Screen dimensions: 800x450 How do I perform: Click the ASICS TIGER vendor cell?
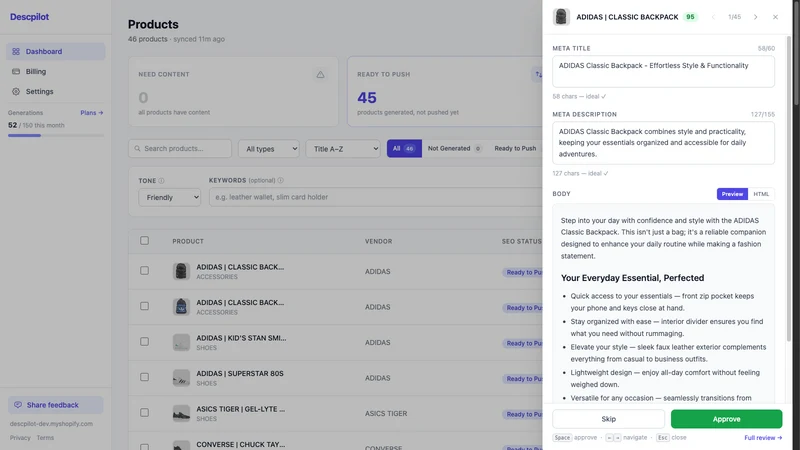pyautogui.click(x=386, y=413)
